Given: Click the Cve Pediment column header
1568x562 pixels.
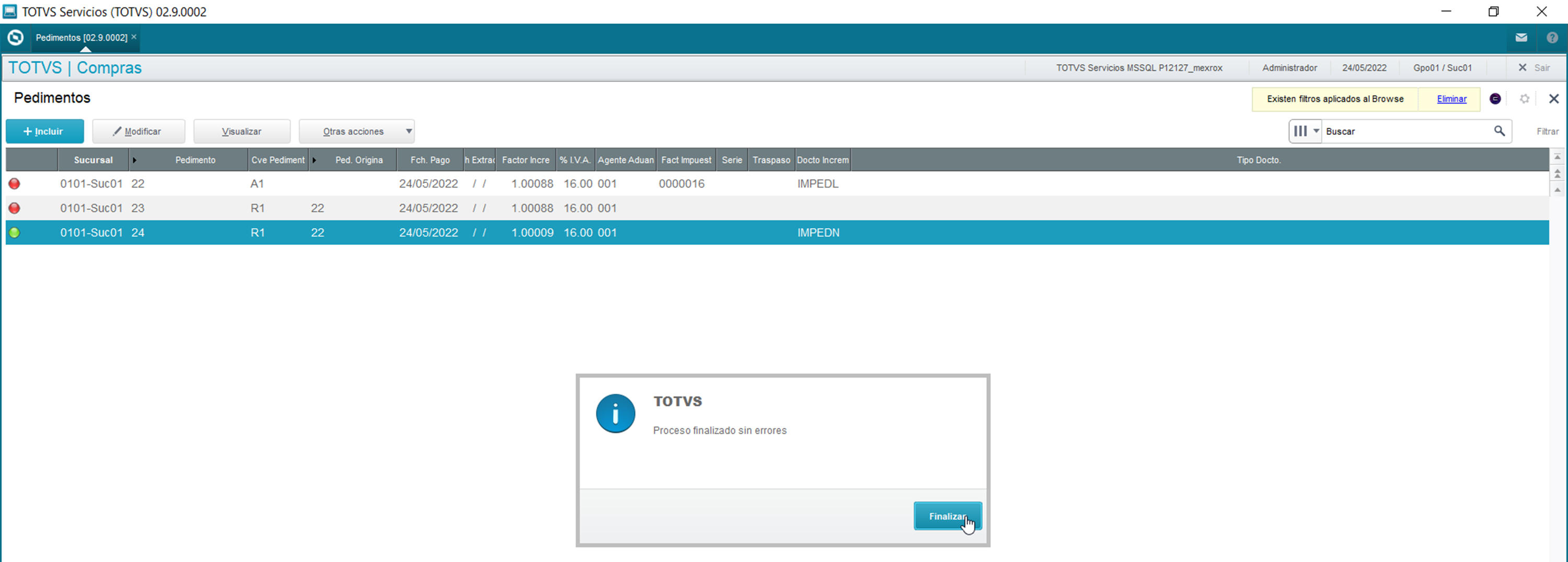Looking at the screenshot, I should (x=278, y=160).
